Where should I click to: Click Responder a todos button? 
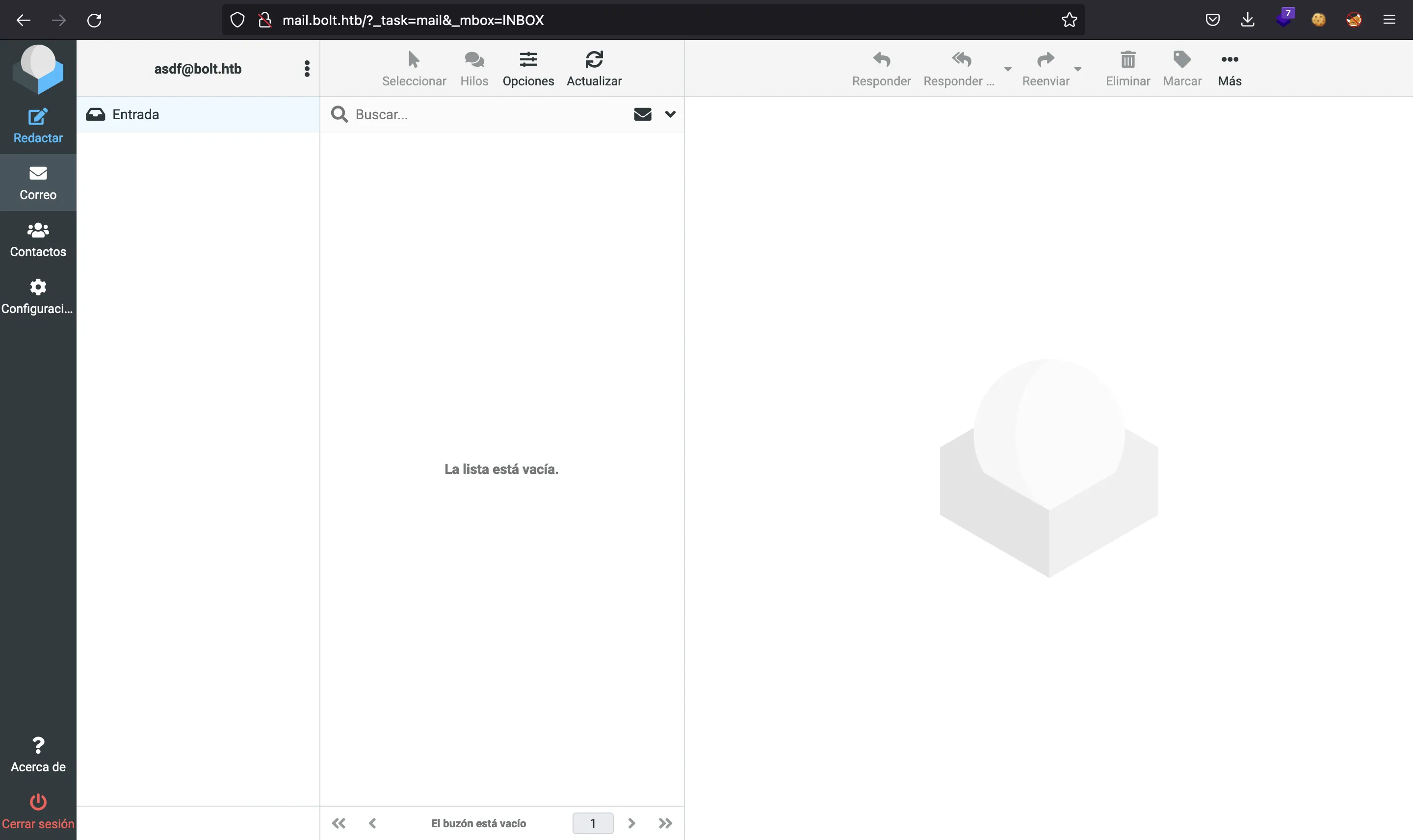point(959,69)
